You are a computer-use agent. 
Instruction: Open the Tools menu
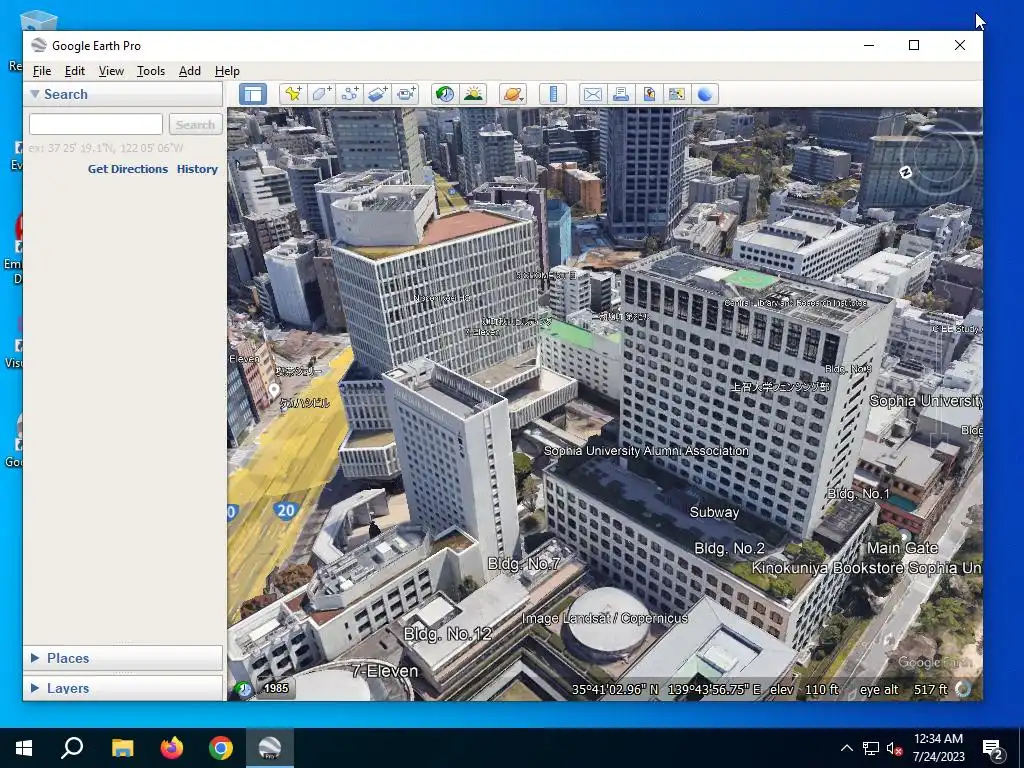click(151, 71)
